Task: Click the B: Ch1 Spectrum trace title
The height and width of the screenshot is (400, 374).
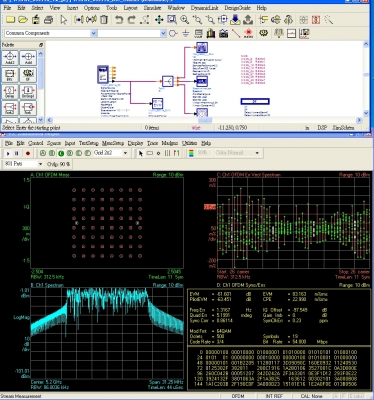Action: pos(47,285)
